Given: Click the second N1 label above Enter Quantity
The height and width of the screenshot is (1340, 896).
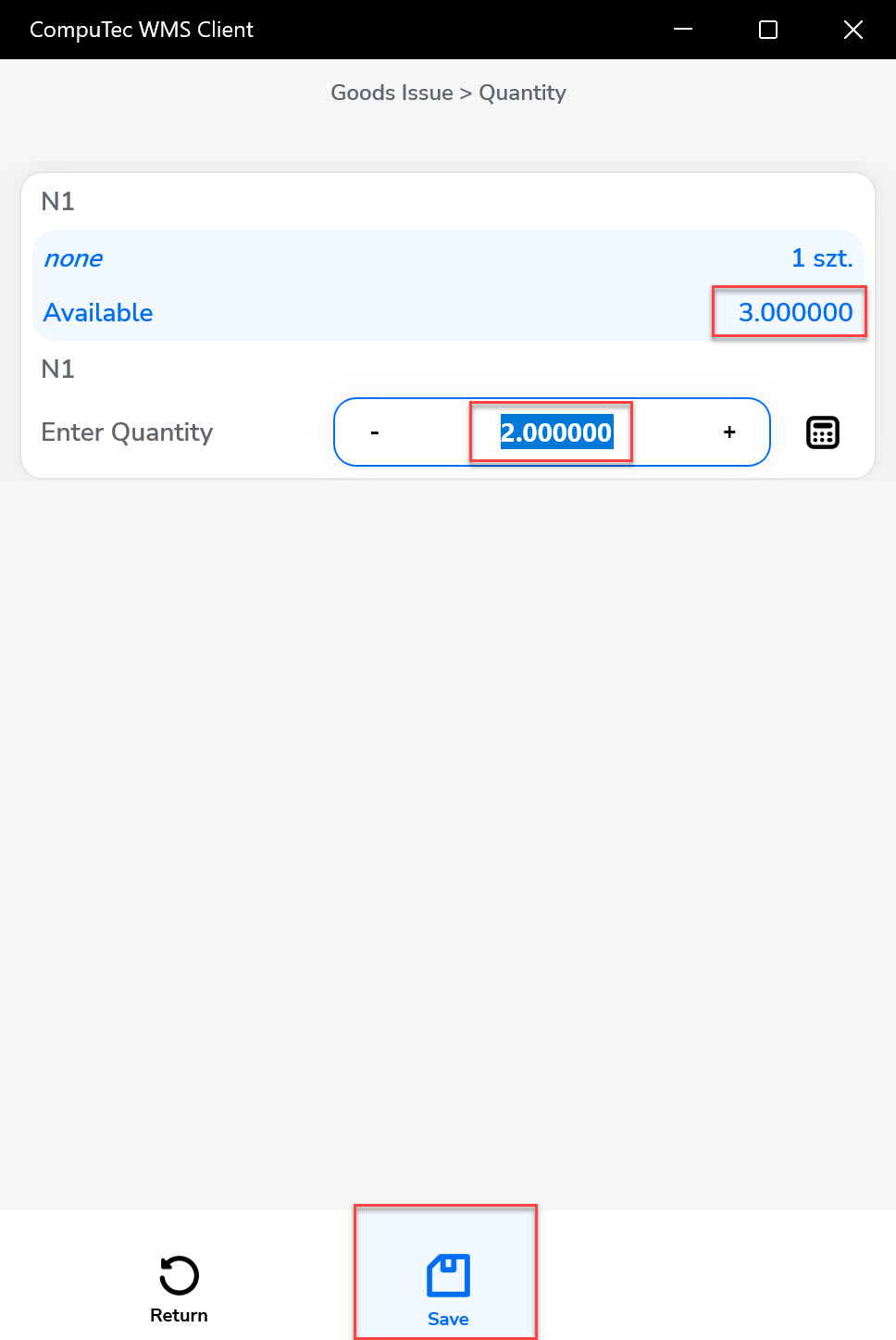Looking at the screenshot, I should tap(57, 369).
